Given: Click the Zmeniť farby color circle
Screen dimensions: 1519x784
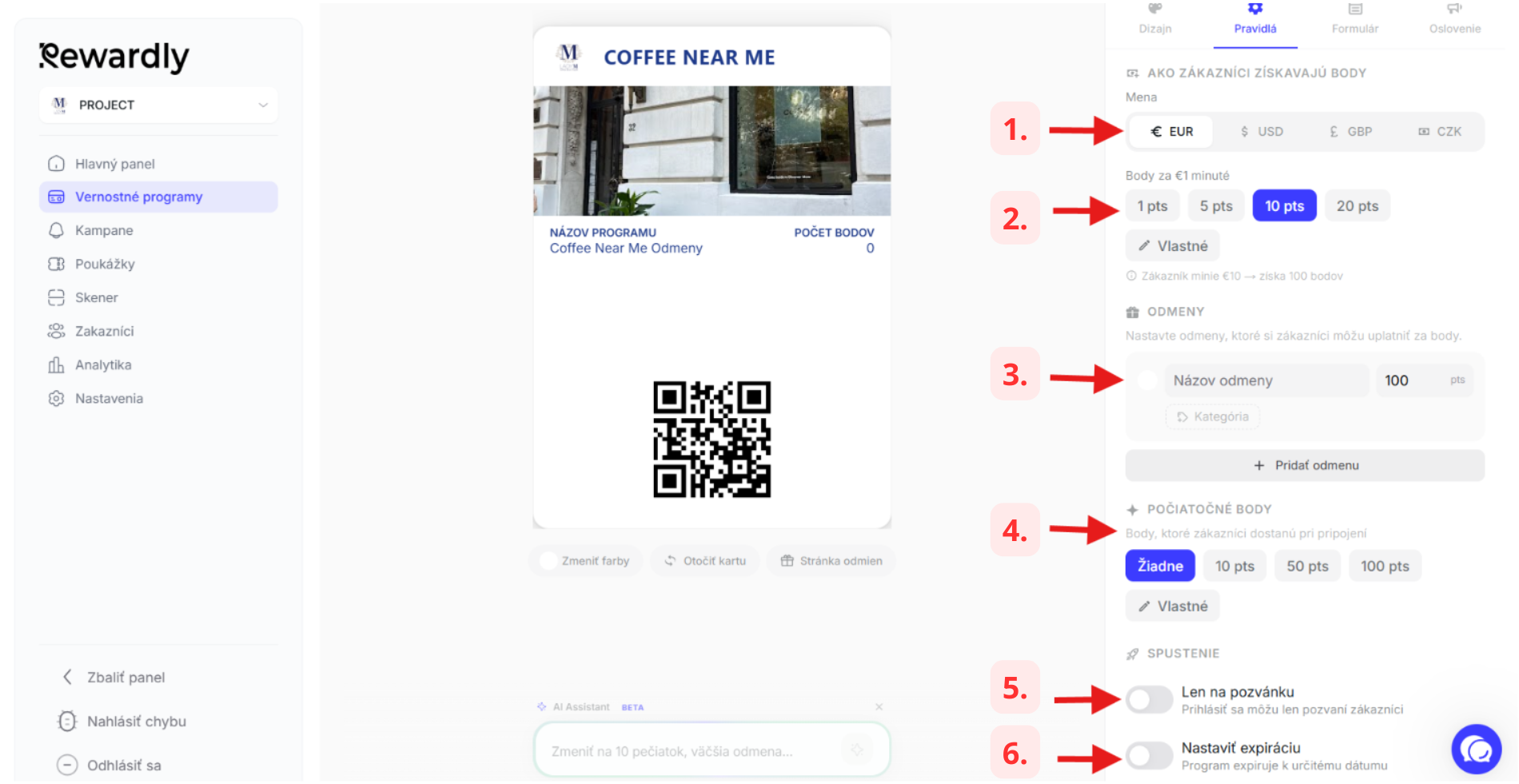Looking at the screenshot, I should 548,561.
